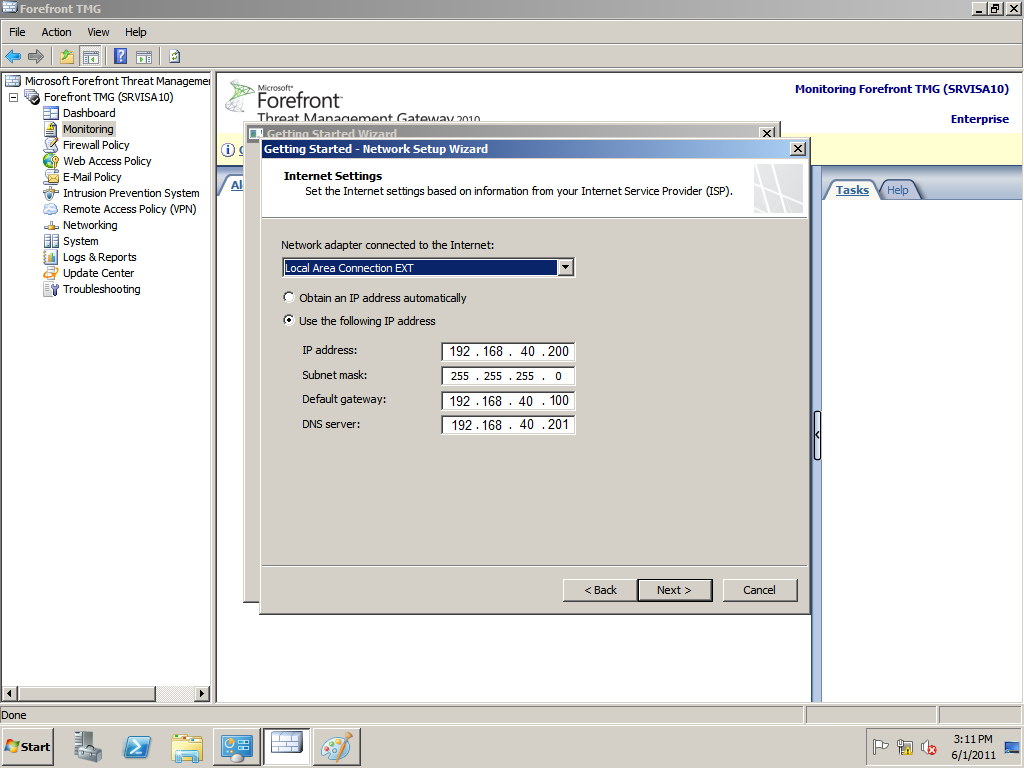The width and height of the screenshot is (1024, 768).
Task: Open the Update Center node icon
Action: click(51, 273)
